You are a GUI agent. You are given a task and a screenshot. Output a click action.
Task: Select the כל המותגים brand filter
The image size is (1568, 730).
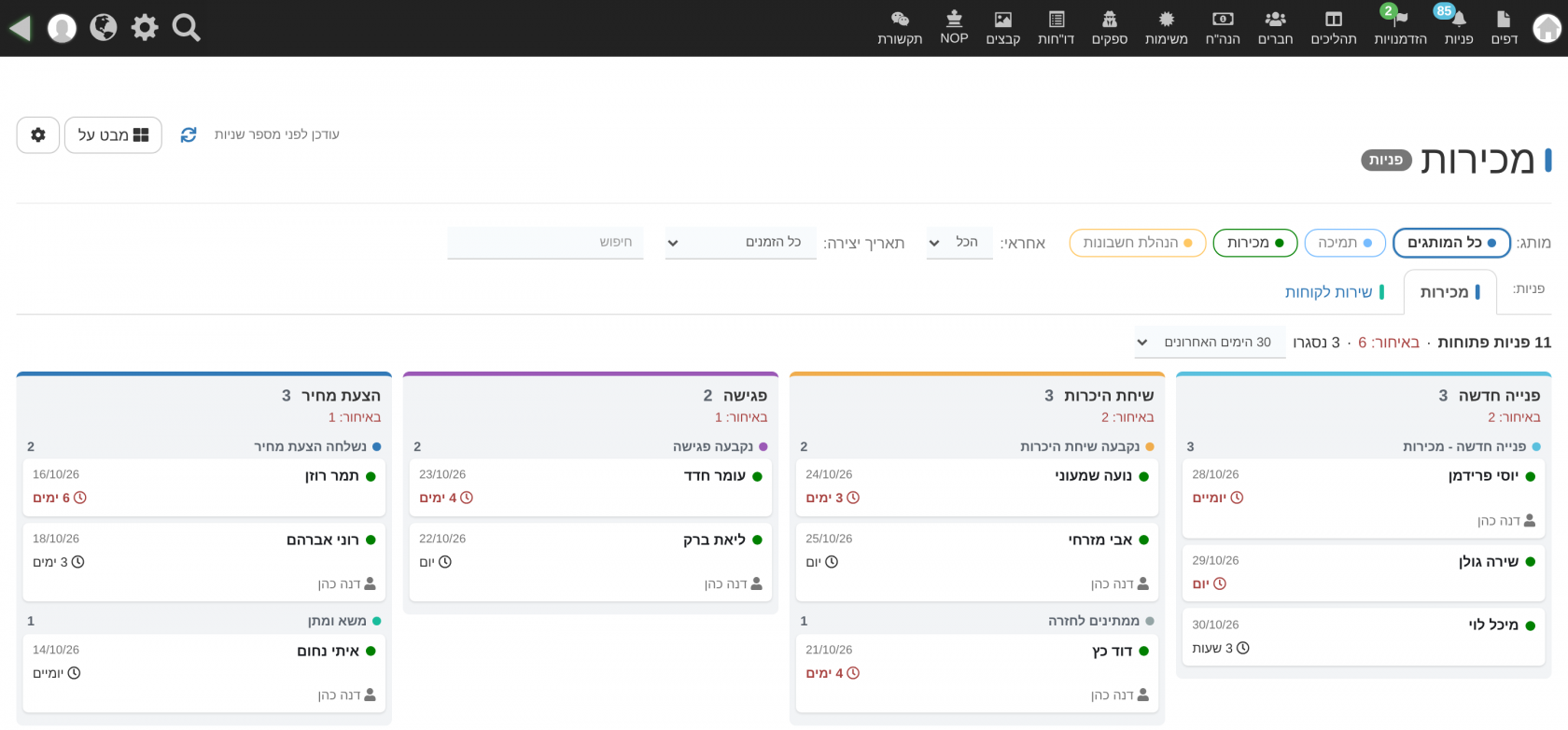click(x=1451, y=243)
